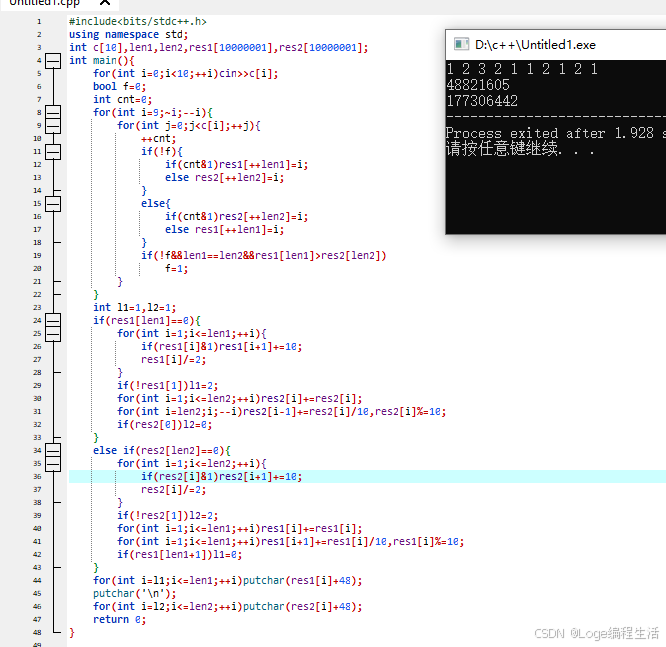Click 'putchar(res2[i]+48);' output loop line
The image size is (666, 647).
click(x=228, y=607)
